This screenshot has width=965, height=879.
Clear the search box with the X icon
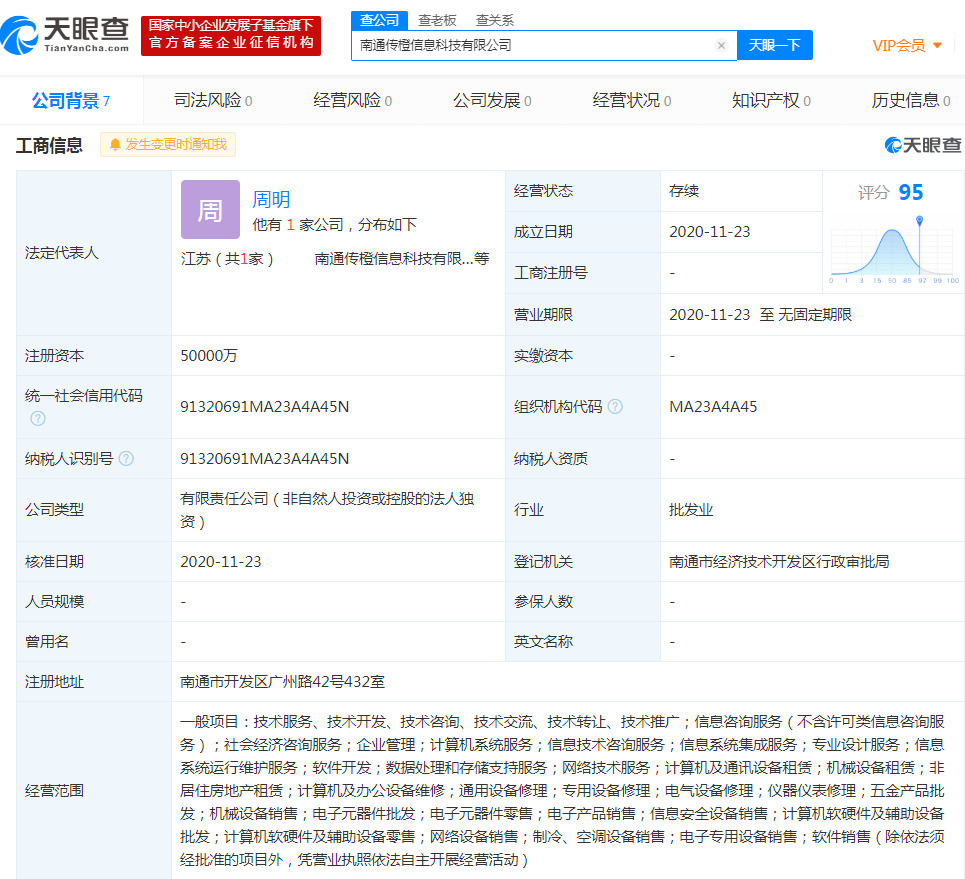(x=721, y=46)
